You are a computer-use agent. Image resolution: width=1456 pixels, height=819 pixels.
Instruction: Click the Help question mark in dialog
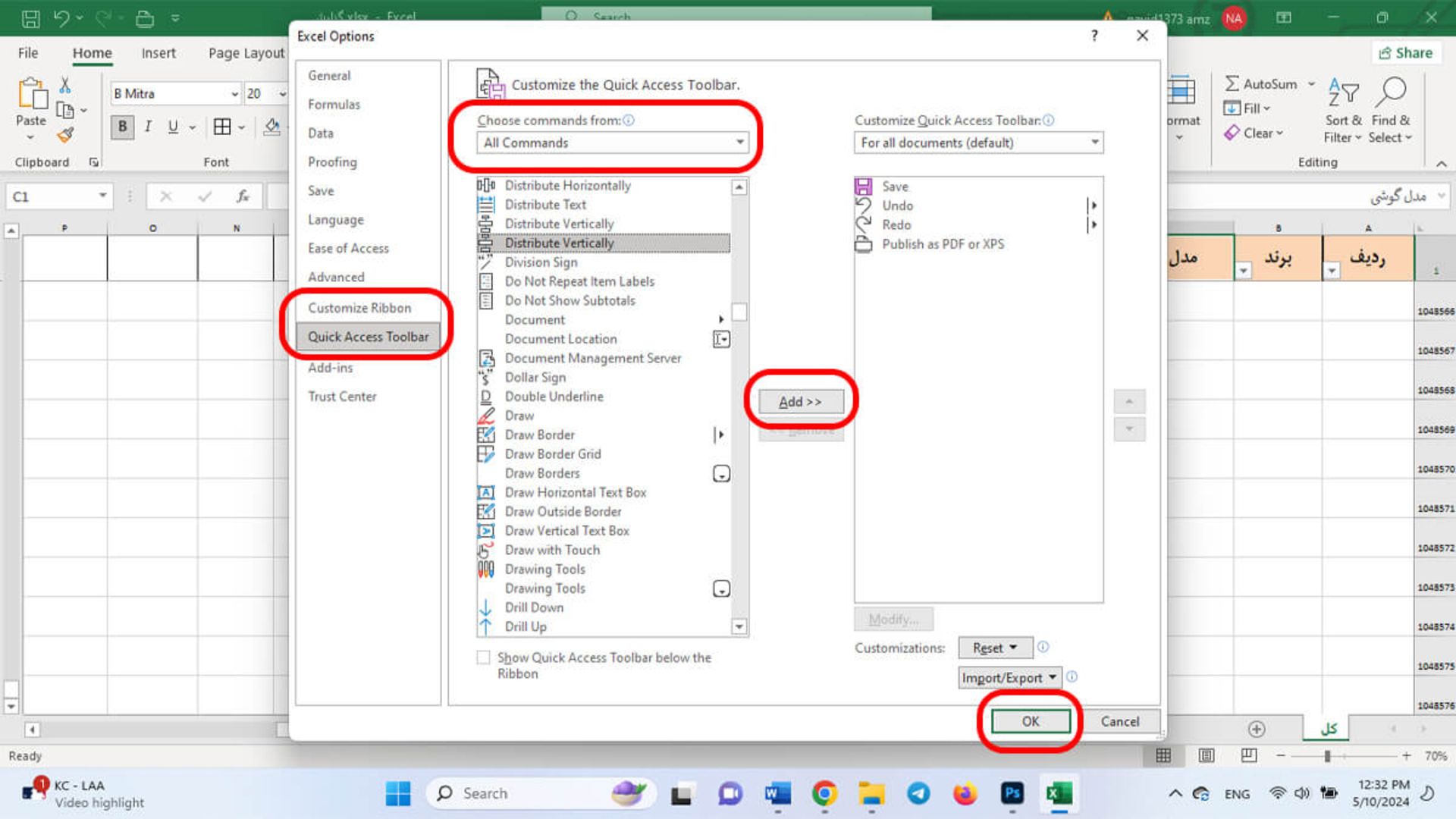1094,36
